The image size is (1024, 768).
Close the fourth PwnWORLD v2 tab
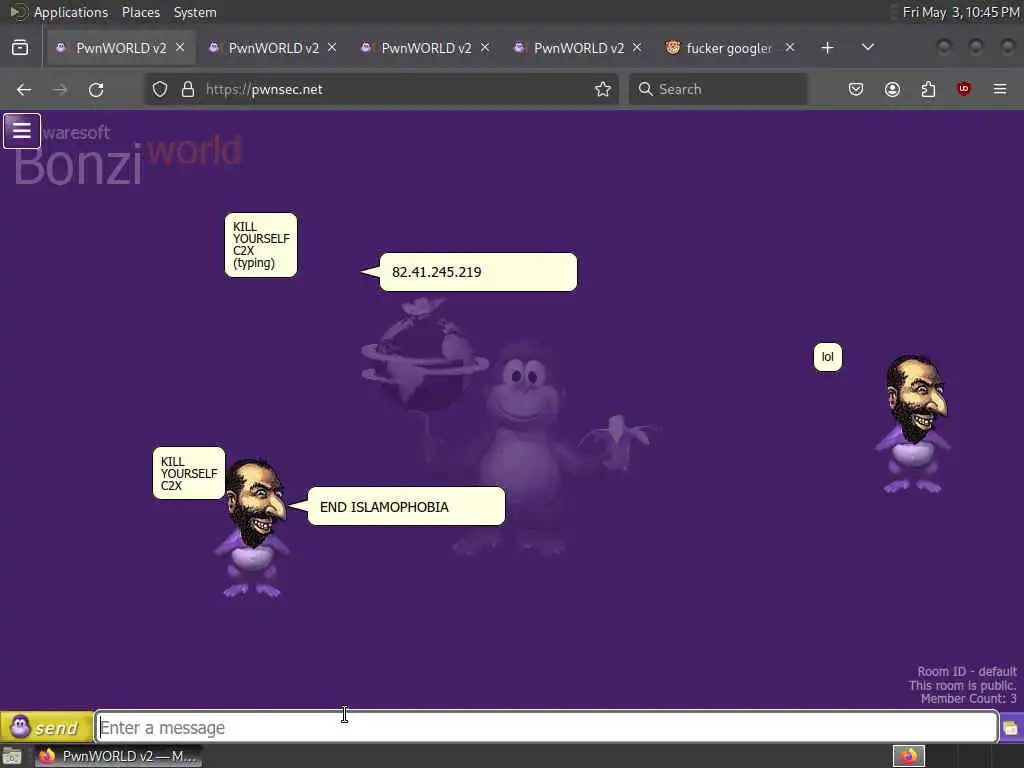click(x=637, y=48)
